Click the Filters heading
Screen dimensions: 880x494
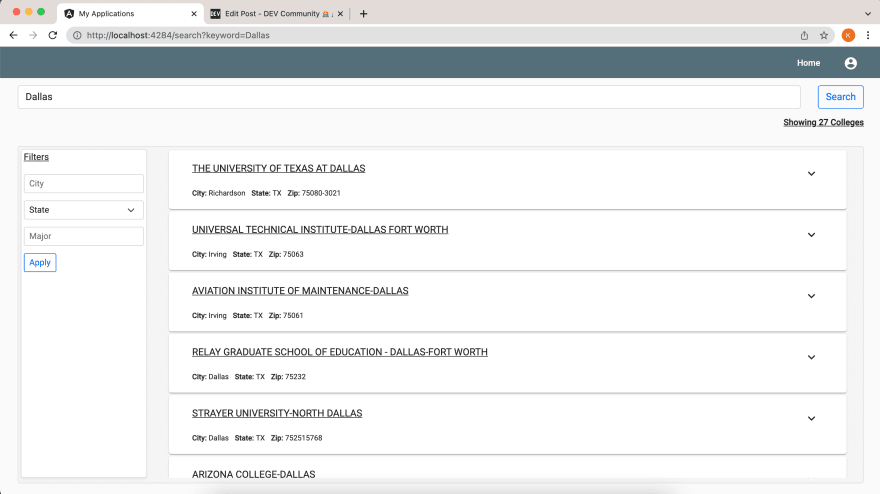(36, 157)
